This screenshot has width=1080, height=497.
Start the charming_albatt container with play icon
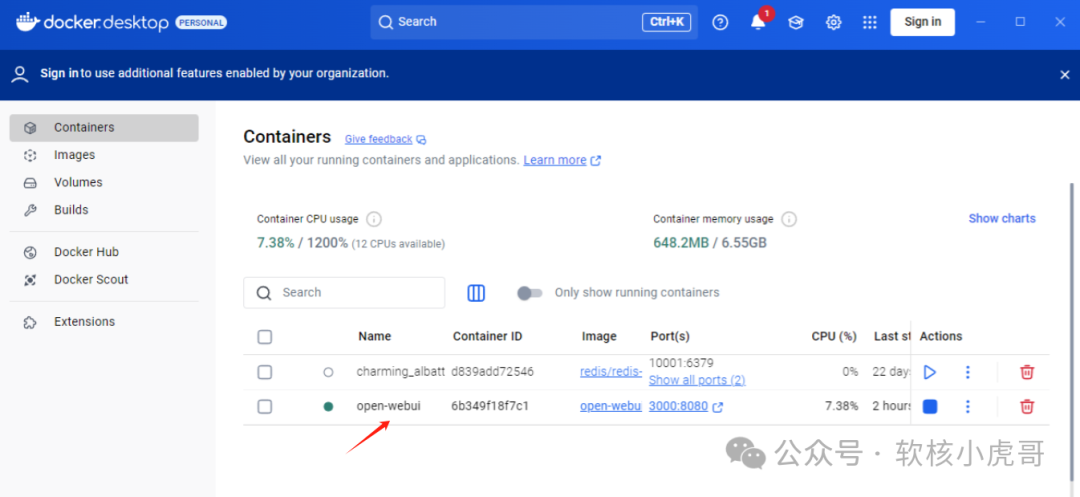930,372
